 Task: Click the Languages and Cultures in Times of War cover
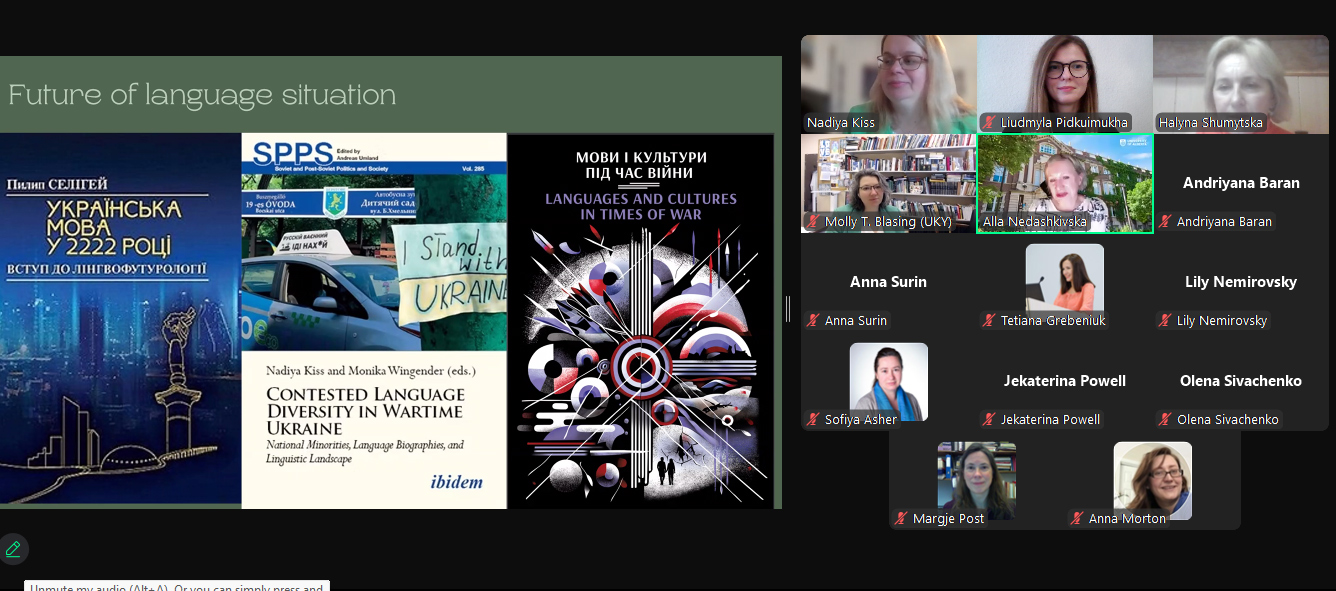pos(641,320)
